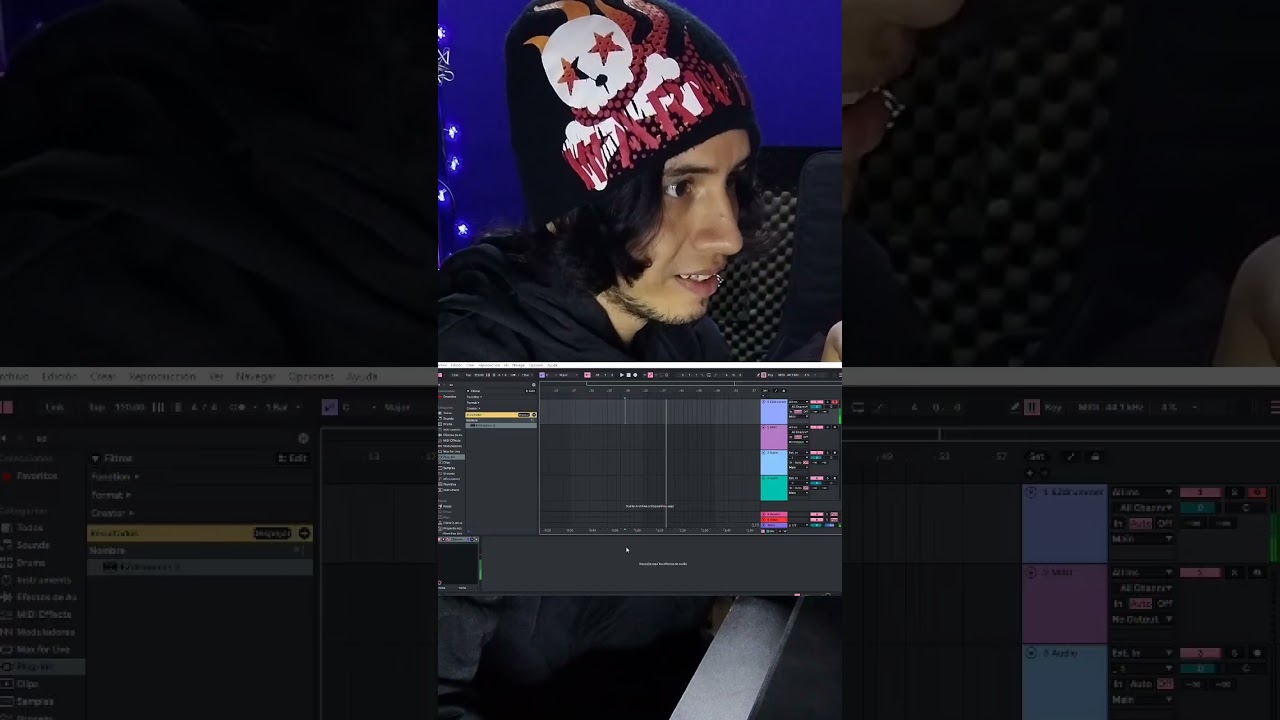Click the bar 29 marker in arrangement ruler

click(x=628, y=390)
